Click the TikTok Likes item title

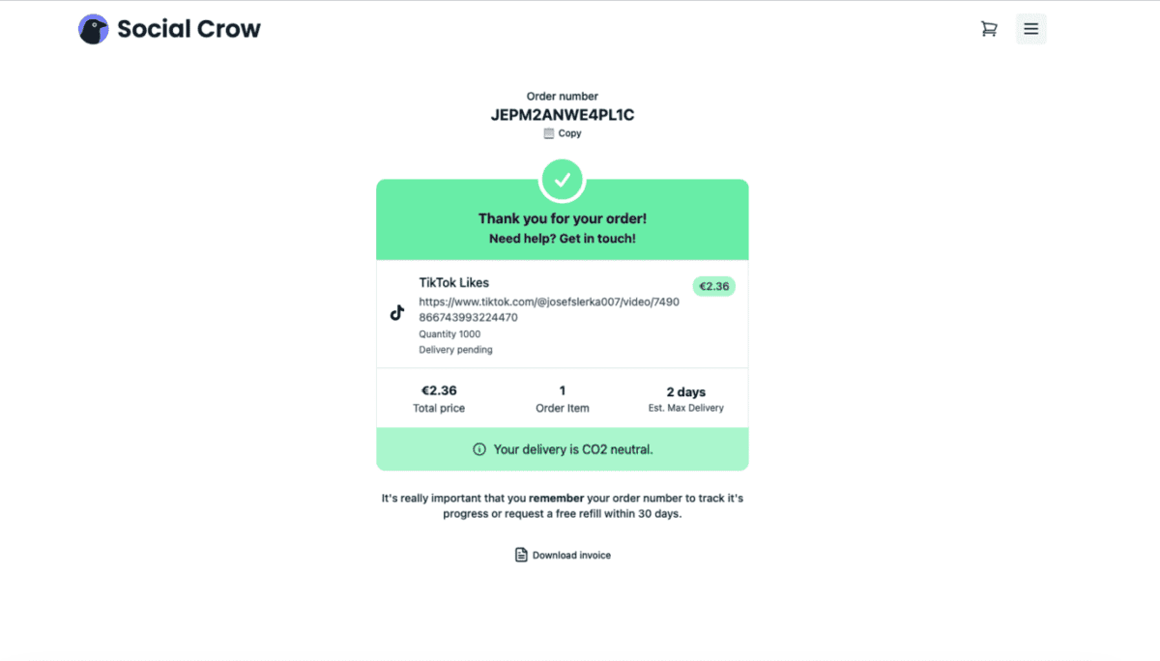point(454,283)
